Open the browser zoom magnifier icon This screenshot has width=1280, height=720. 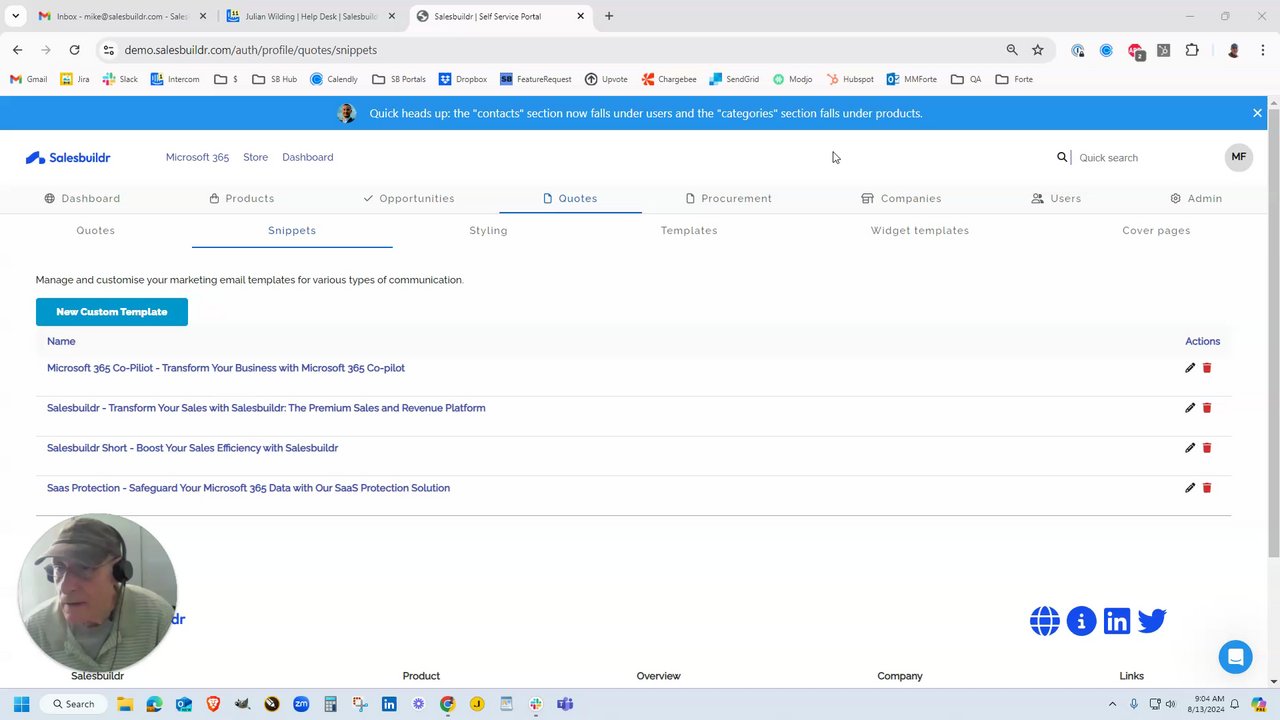(x=1012, y=50)
